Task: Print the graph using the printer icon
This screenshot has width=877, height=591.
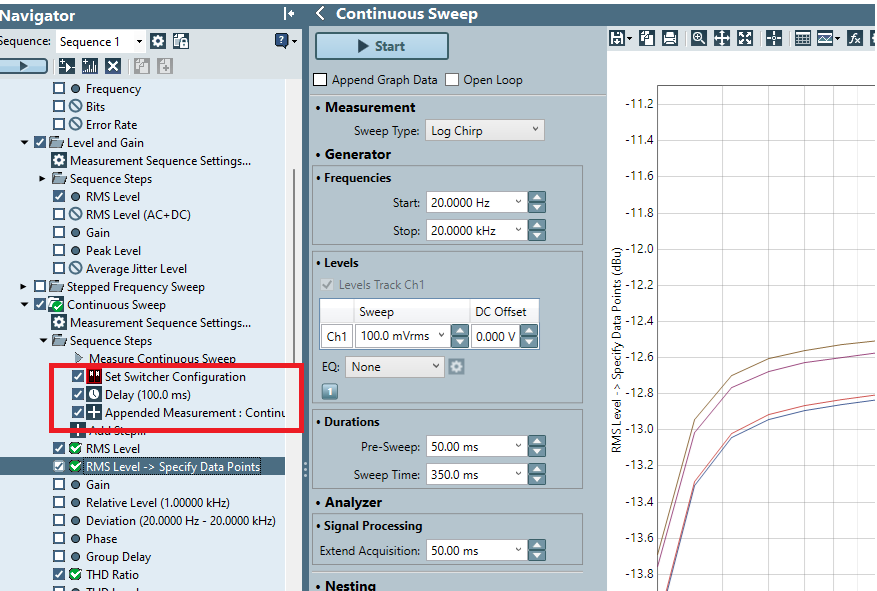Action: 670,38
